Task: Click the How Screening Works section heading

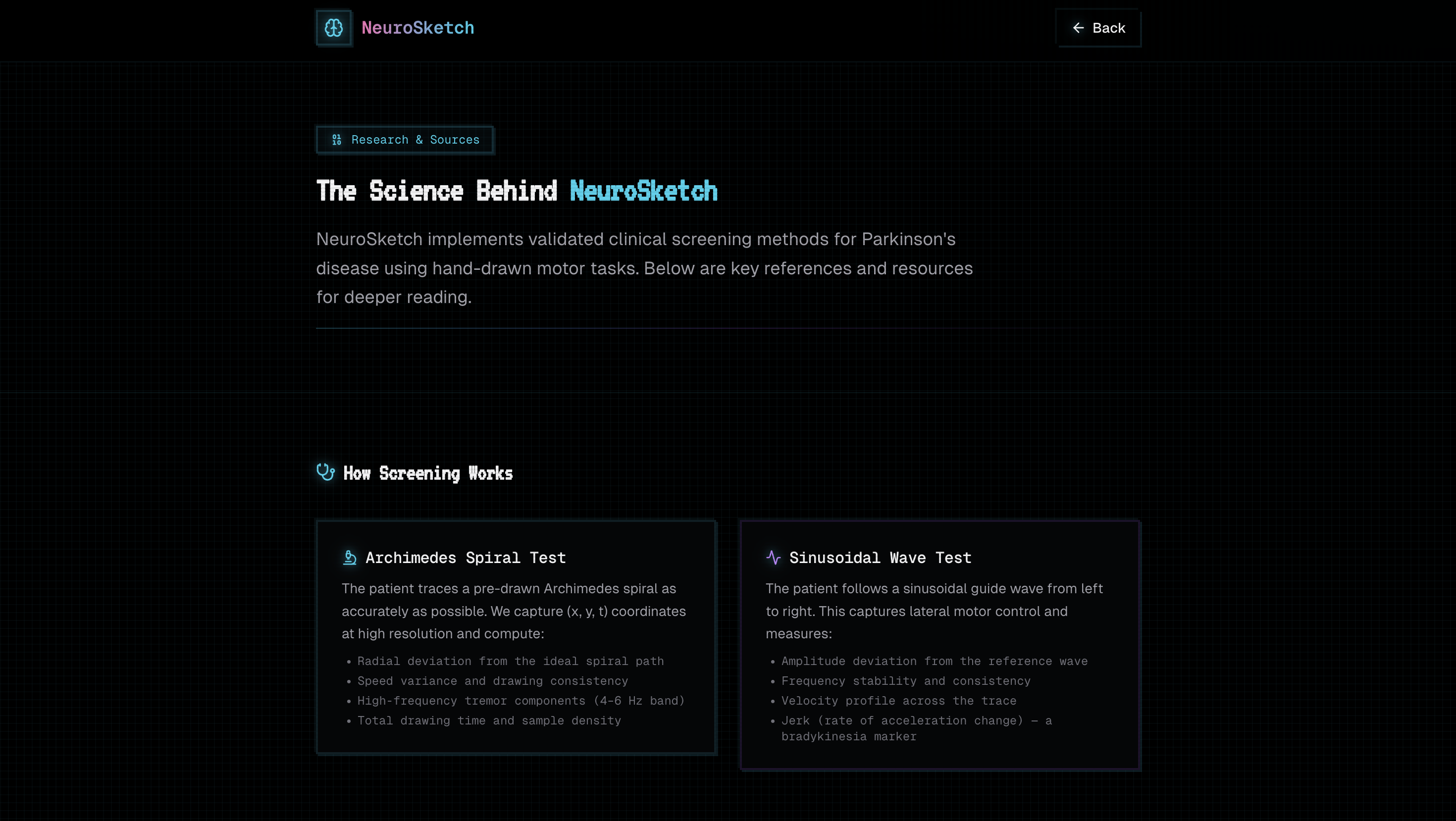Action: coord(428,473)
